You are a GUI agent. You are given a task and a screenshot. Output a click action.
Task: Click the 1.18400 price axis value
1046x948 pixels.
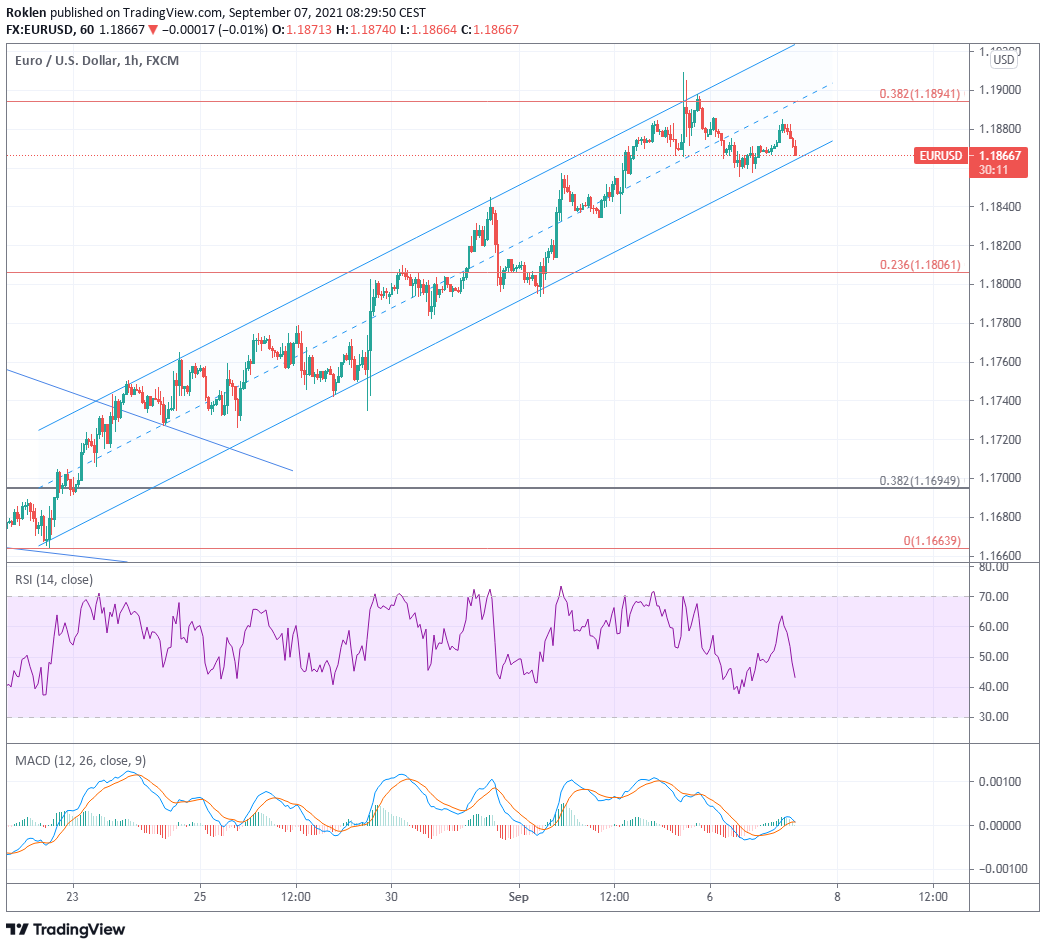[x=999, y=207]
